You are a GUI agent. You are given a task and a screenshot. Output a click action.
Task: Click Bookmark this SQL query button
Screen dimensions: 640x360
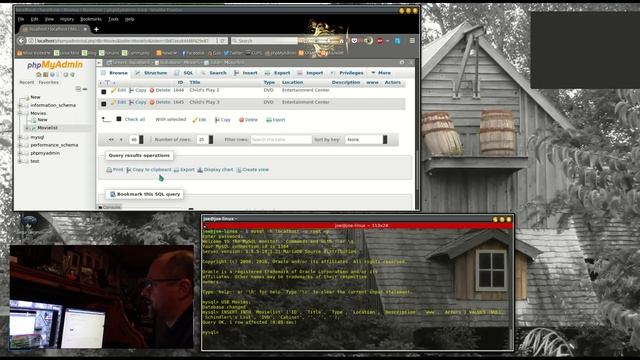point(145,194)
